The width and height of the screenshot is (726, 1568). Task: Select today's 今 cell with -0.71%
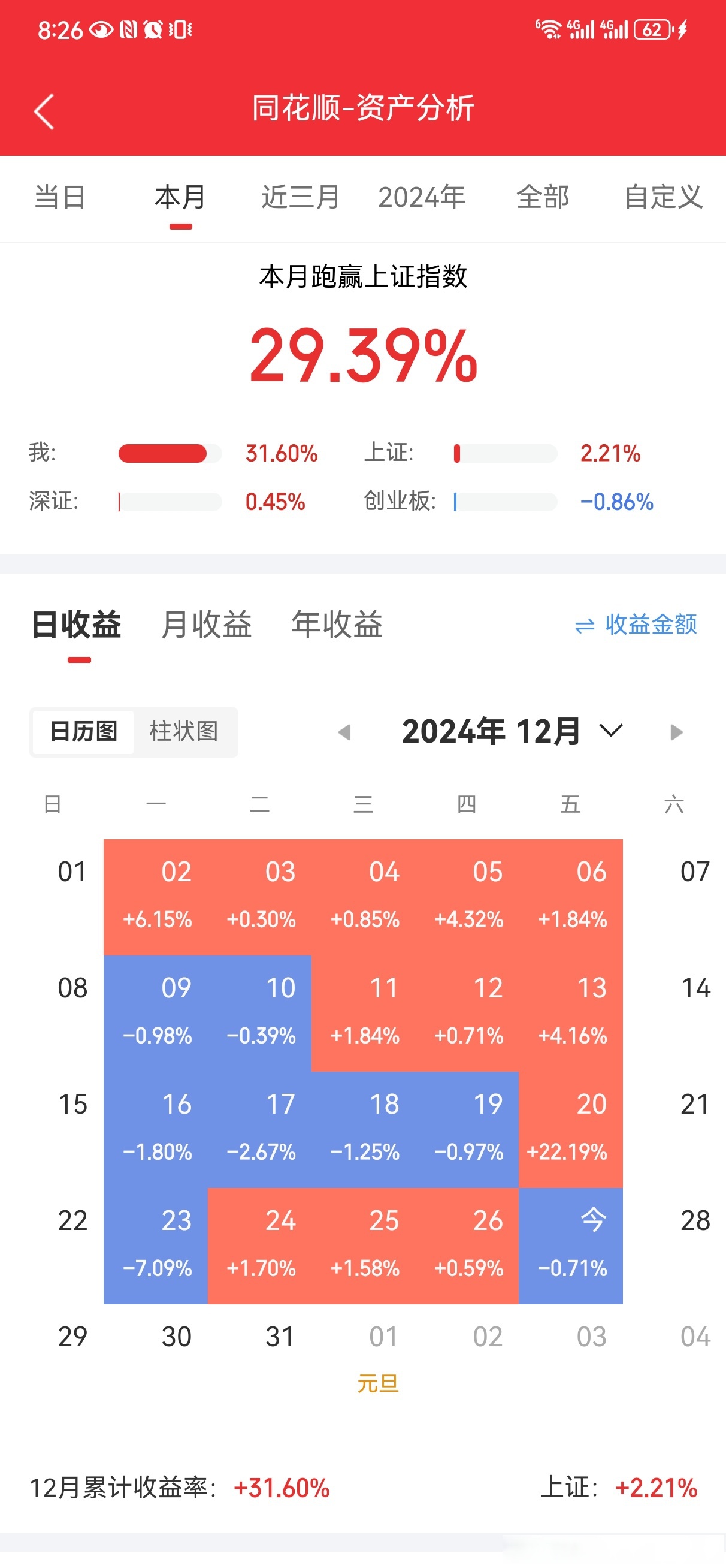[571, 1246]
